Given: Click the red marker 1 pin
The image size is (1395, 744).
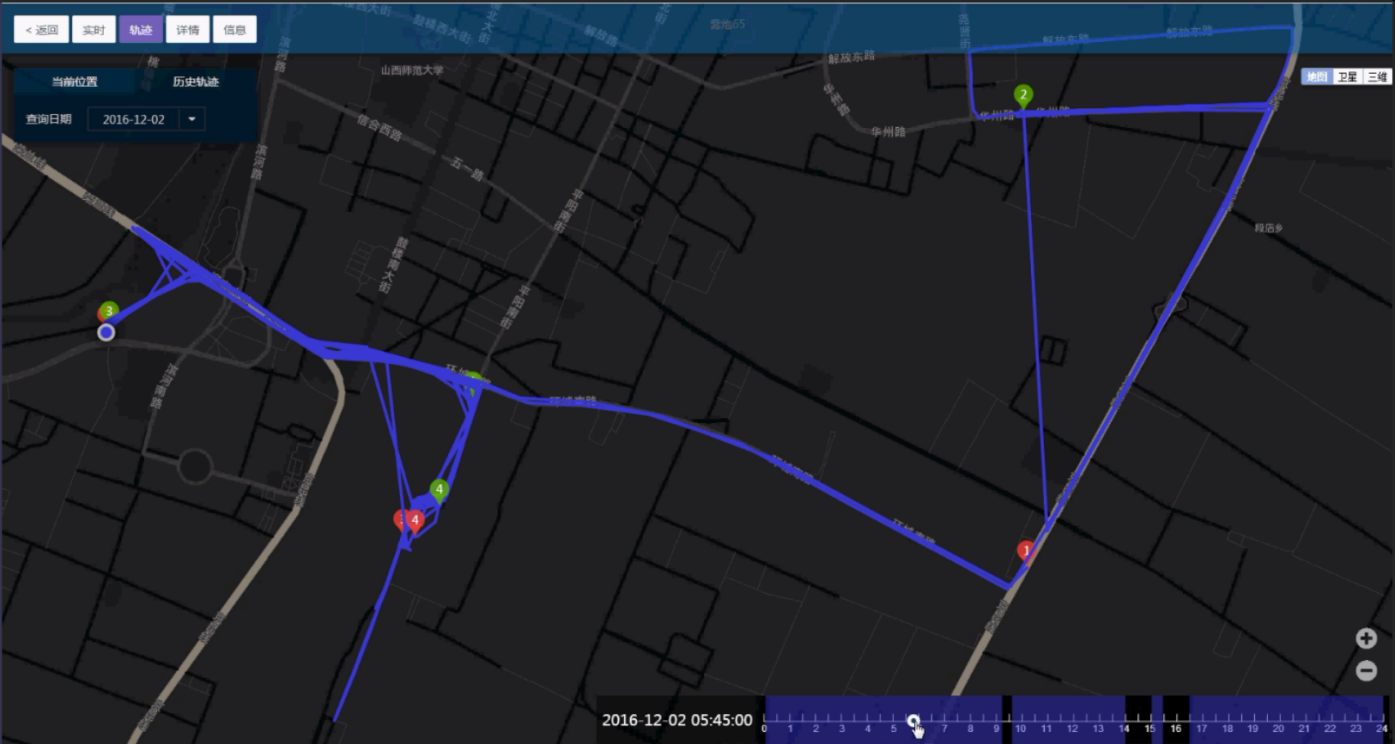Looking at the screenshot, I should coord(1025,551).
